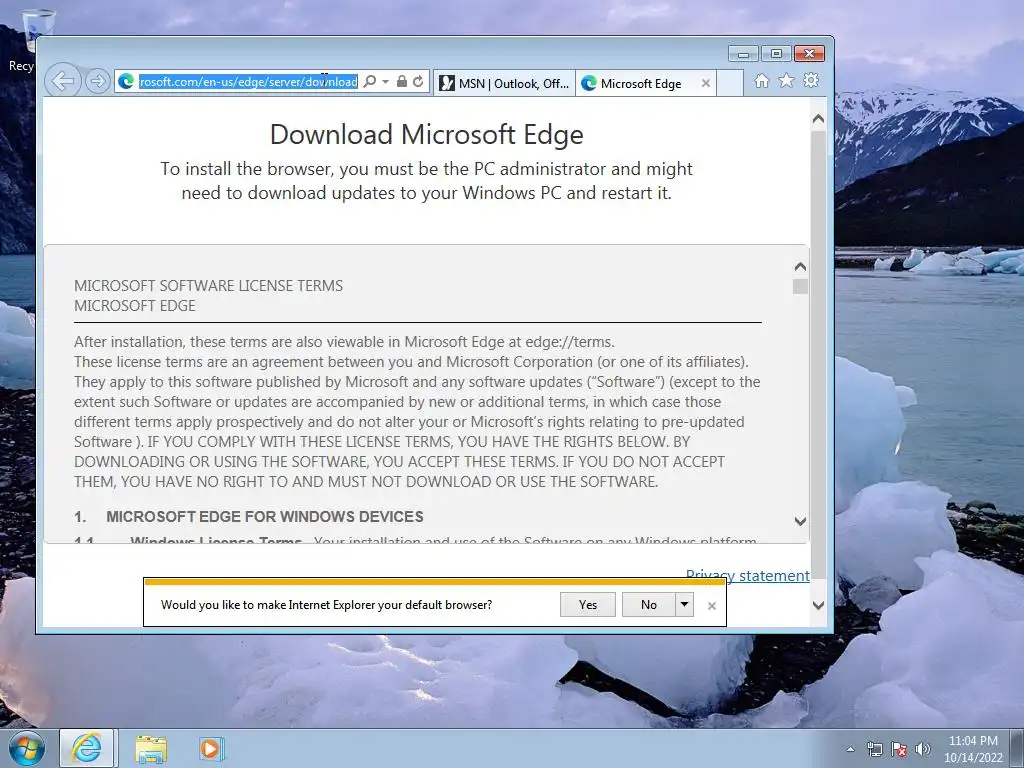Screen dimensions: 1024x768
Task: Go forward with the Forward arrow button
Action: point(97,82)
